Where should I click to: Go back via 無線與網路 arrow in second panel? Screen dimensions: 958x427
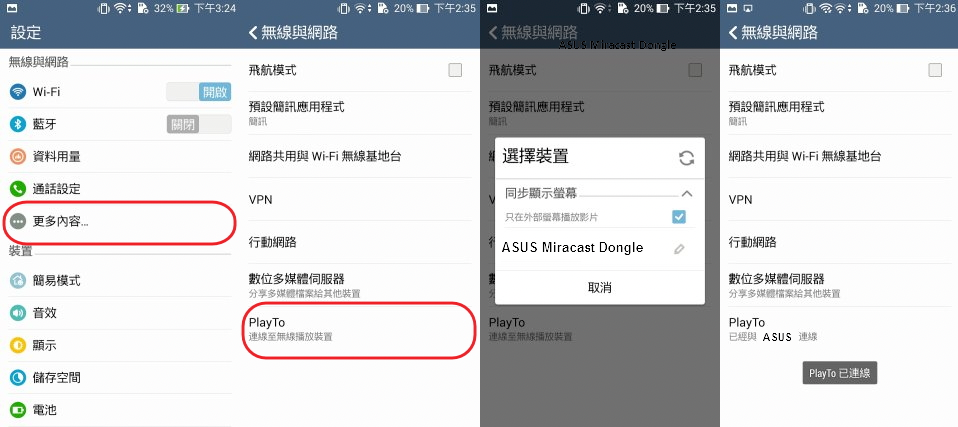tap(253, 32)
